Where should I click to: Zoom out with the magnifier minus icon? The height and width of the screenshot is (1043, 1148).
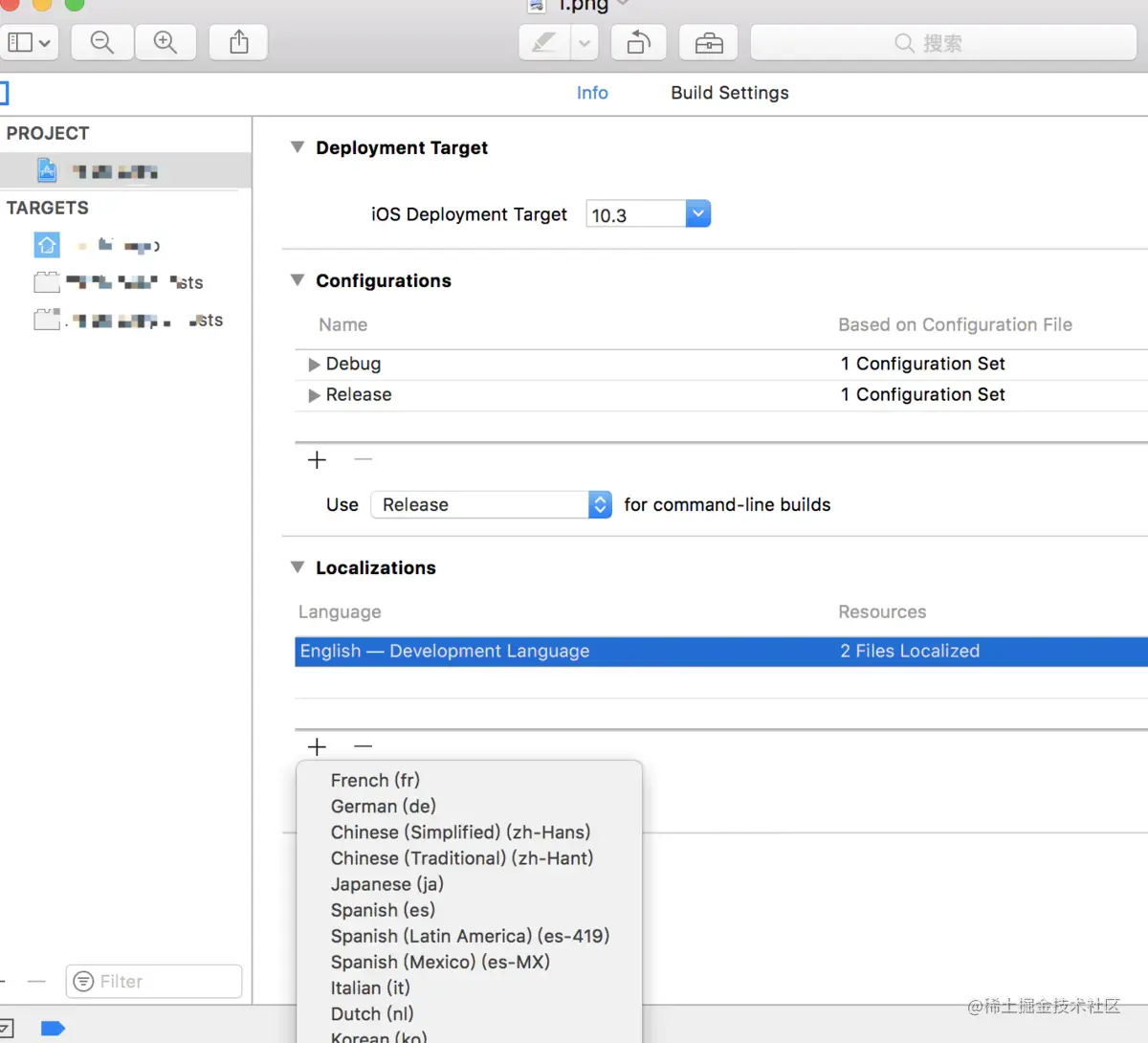(x=102, y=42)
